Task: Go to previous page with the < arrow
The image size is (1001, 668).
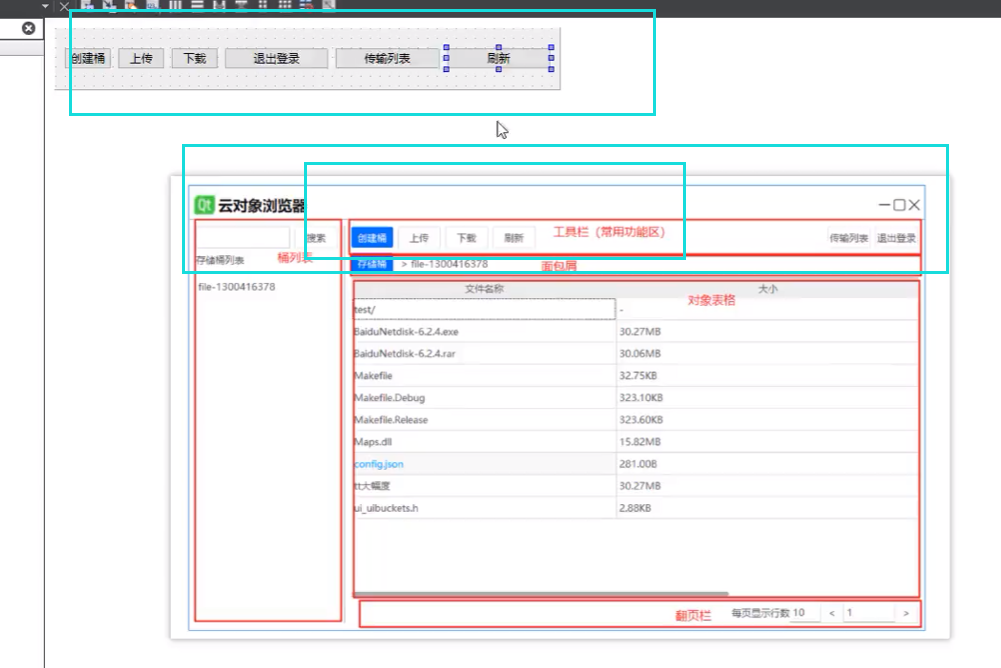Action: pos(832,613)
